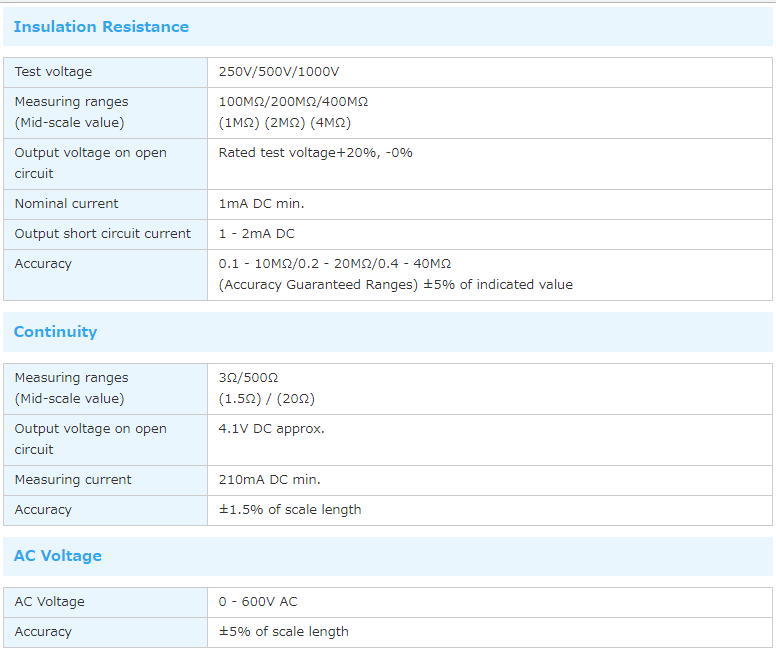
Task: Click the Continuity section heading
Action: click(55, 332)
